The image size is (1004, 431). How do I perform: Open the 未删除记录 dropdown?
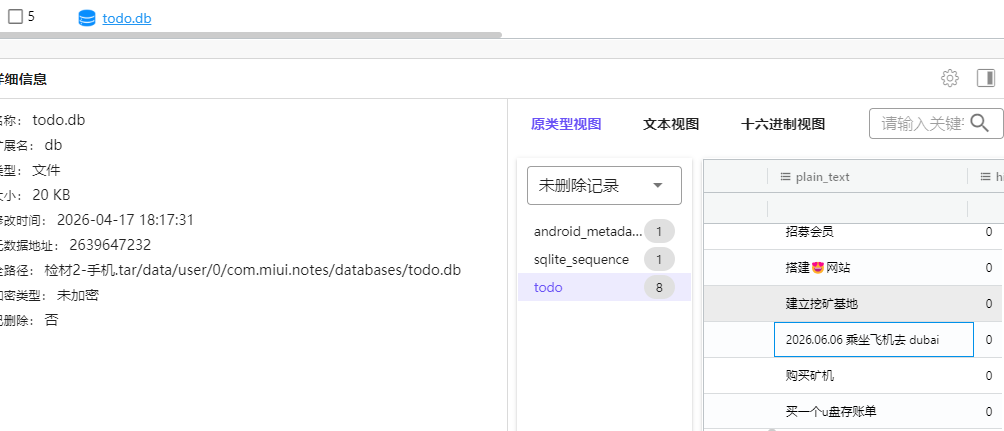tap(604, 186)
